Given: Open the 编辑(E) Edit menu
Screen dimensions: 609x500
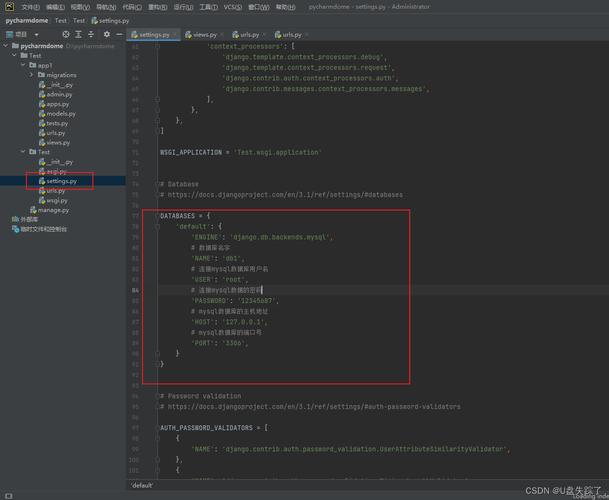Looking at the screenshot, I should (55, 7).
